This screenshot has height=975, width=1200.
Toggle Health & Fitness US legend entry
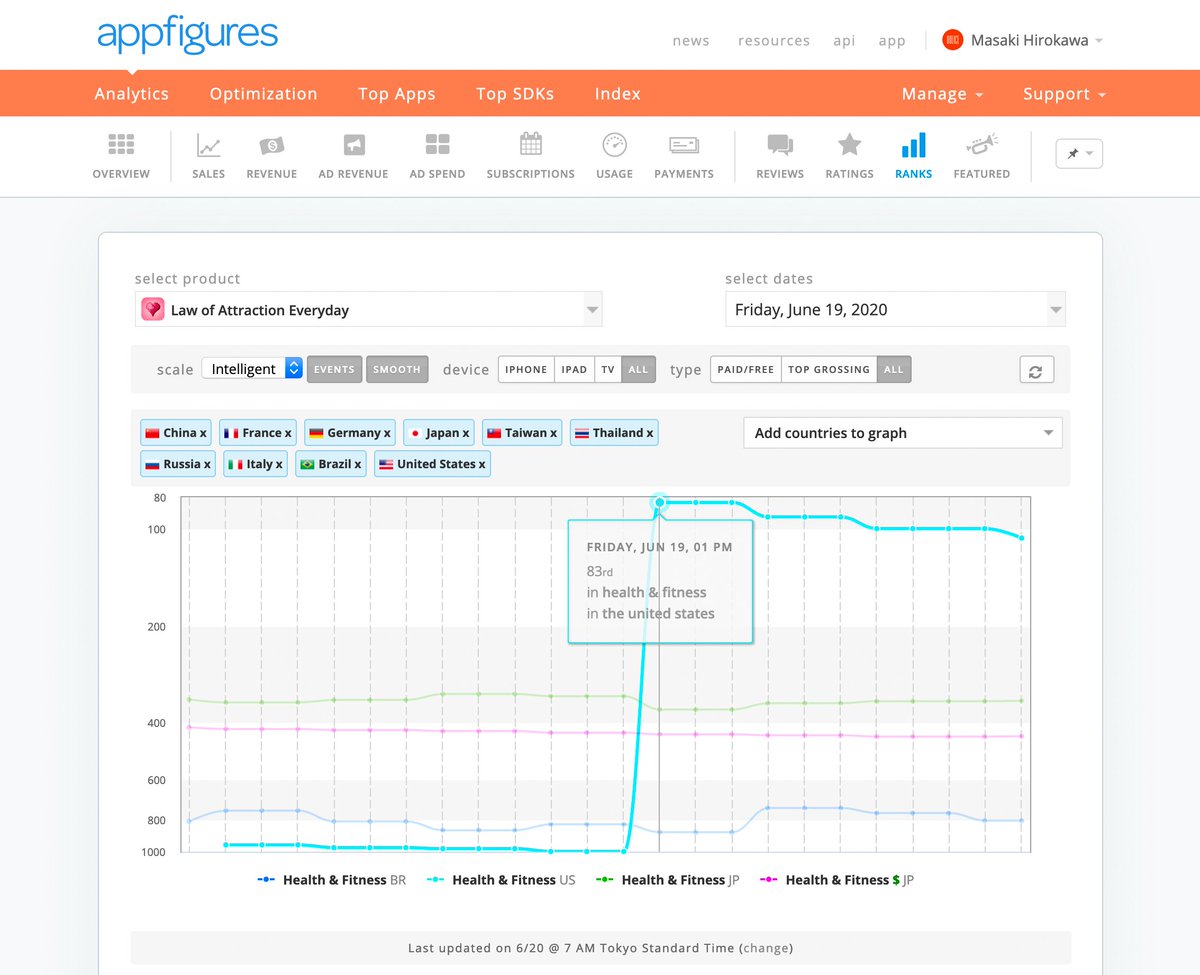(x=501, y=880)
